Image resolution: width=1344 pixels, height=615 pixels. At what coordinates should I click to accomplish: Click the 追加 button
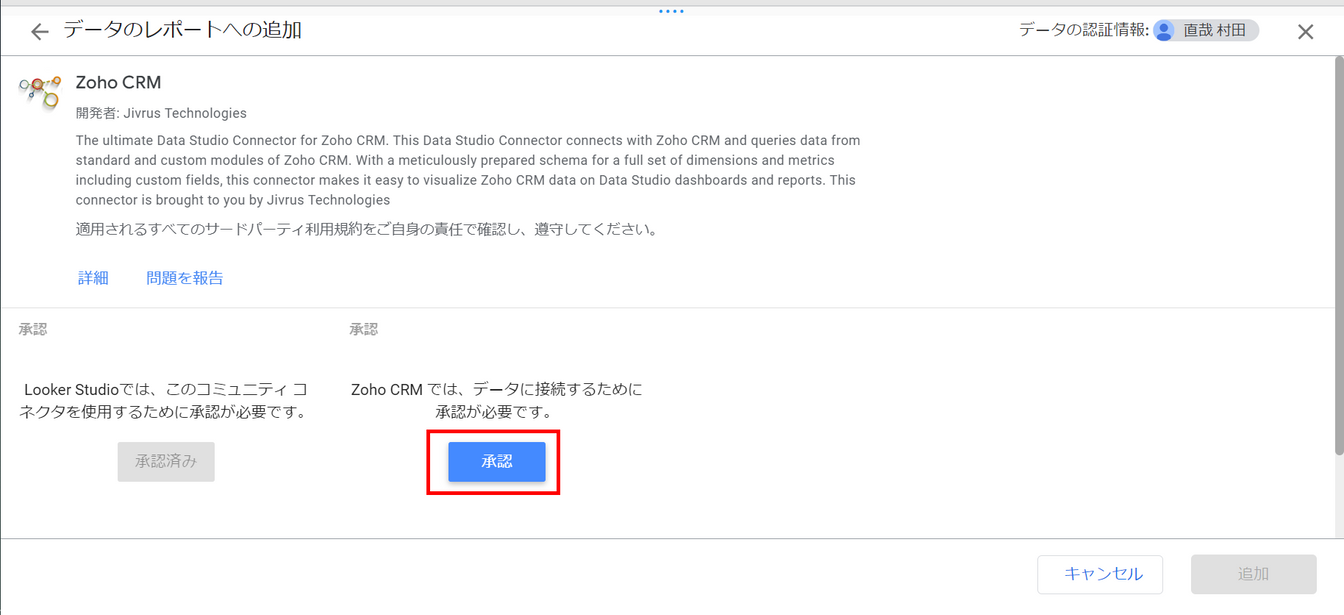tap(1253, 574)
